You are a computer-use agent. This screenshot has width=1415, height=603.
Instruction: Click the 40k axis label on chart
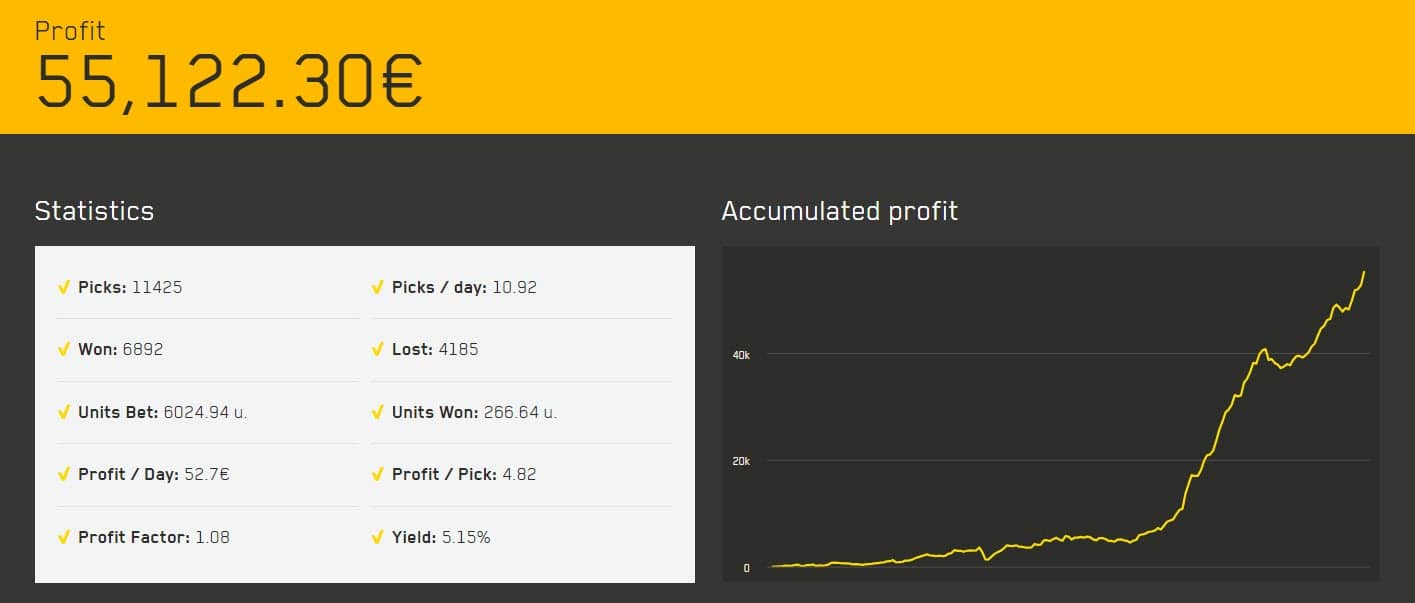[741, 354]
